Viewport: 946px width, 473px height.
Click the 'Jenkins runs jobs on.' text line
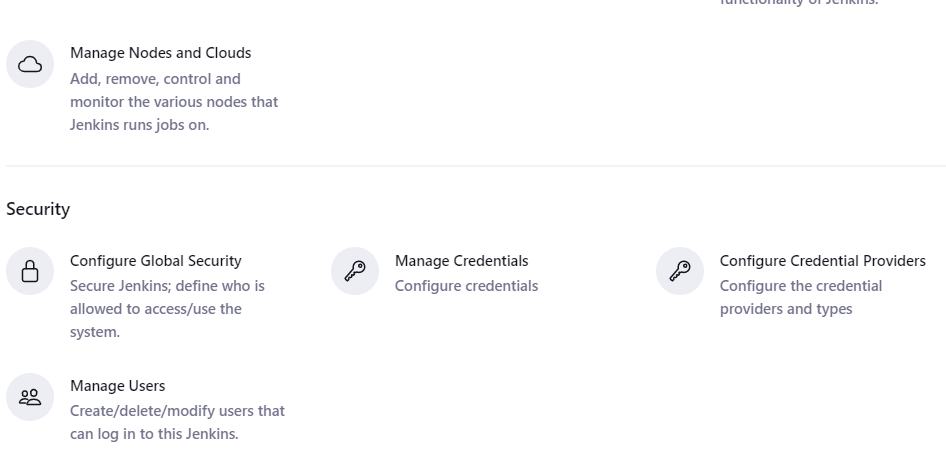click(x=139, y=125)
